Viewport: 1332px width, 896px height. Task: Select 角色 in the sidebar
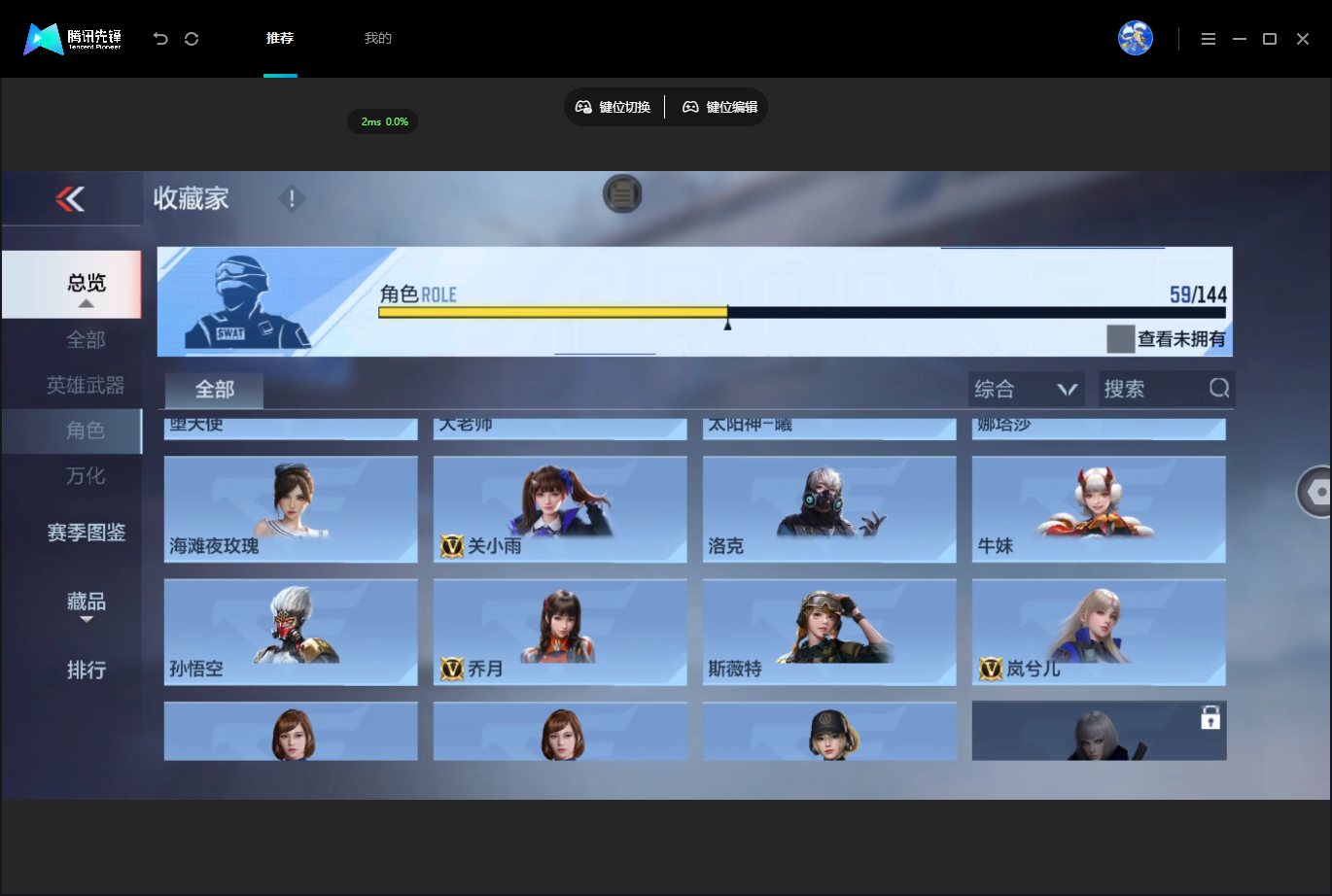[x=72, y=431]
